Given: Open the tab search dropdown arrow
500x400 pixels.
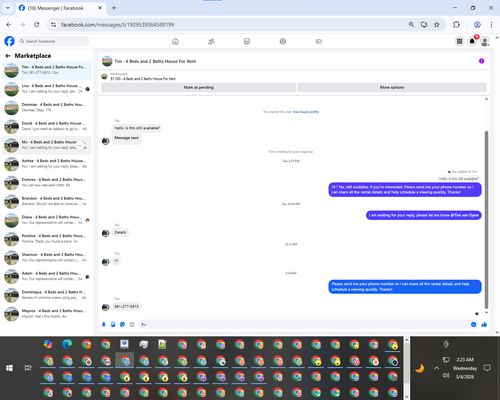Looking at the screenshot, I should coord(8,8).
